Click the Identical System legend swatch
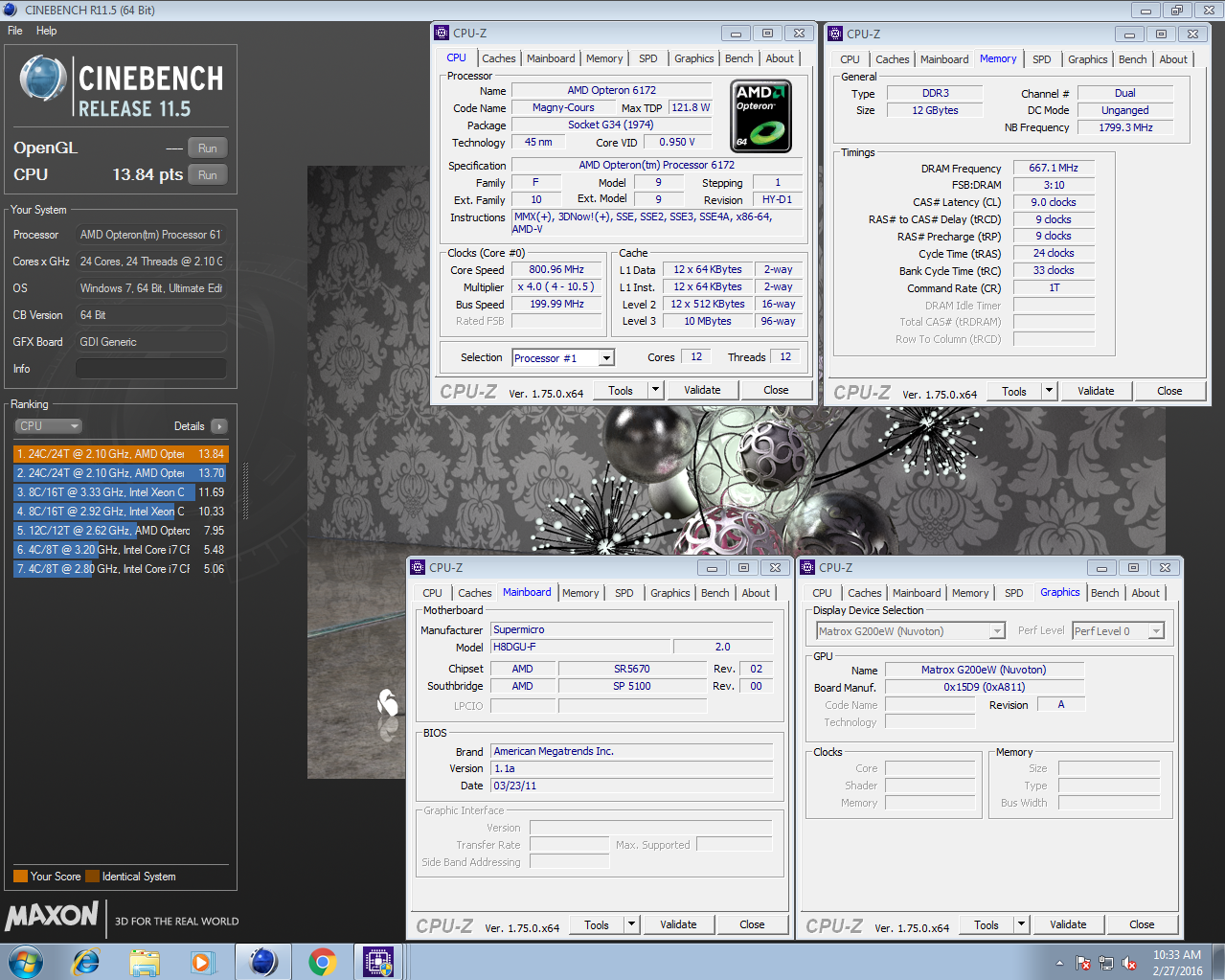Image resolution: width=1225 pixels, height=980 pixels. tap(92, 876)
